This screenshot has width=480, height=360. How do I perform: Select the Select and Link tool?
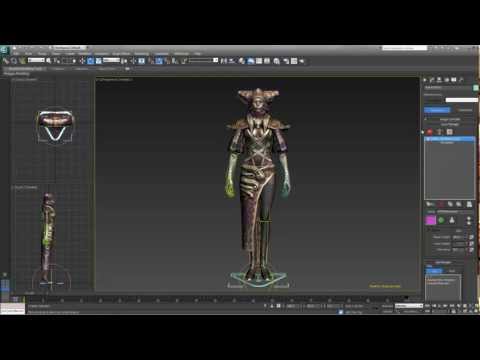click(6, 61)
